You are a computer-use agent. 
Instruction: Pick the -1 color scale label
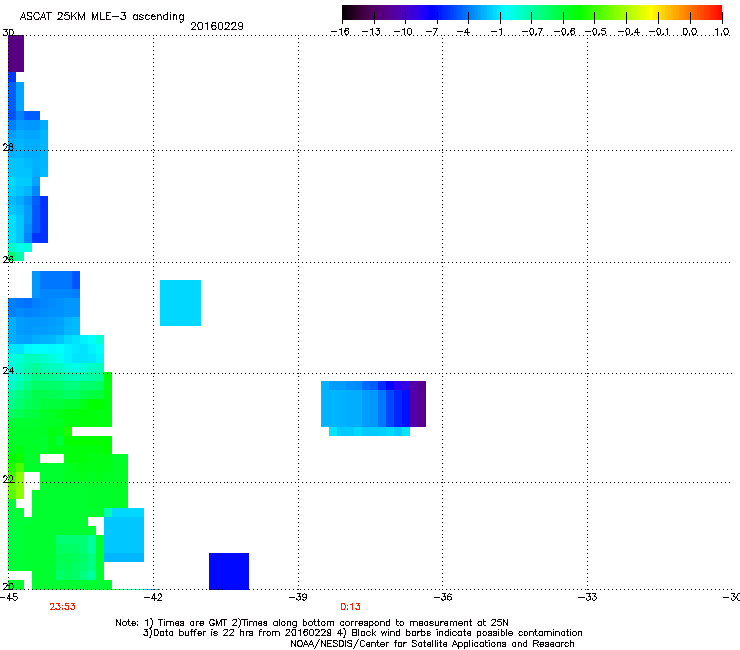point(496,32)
